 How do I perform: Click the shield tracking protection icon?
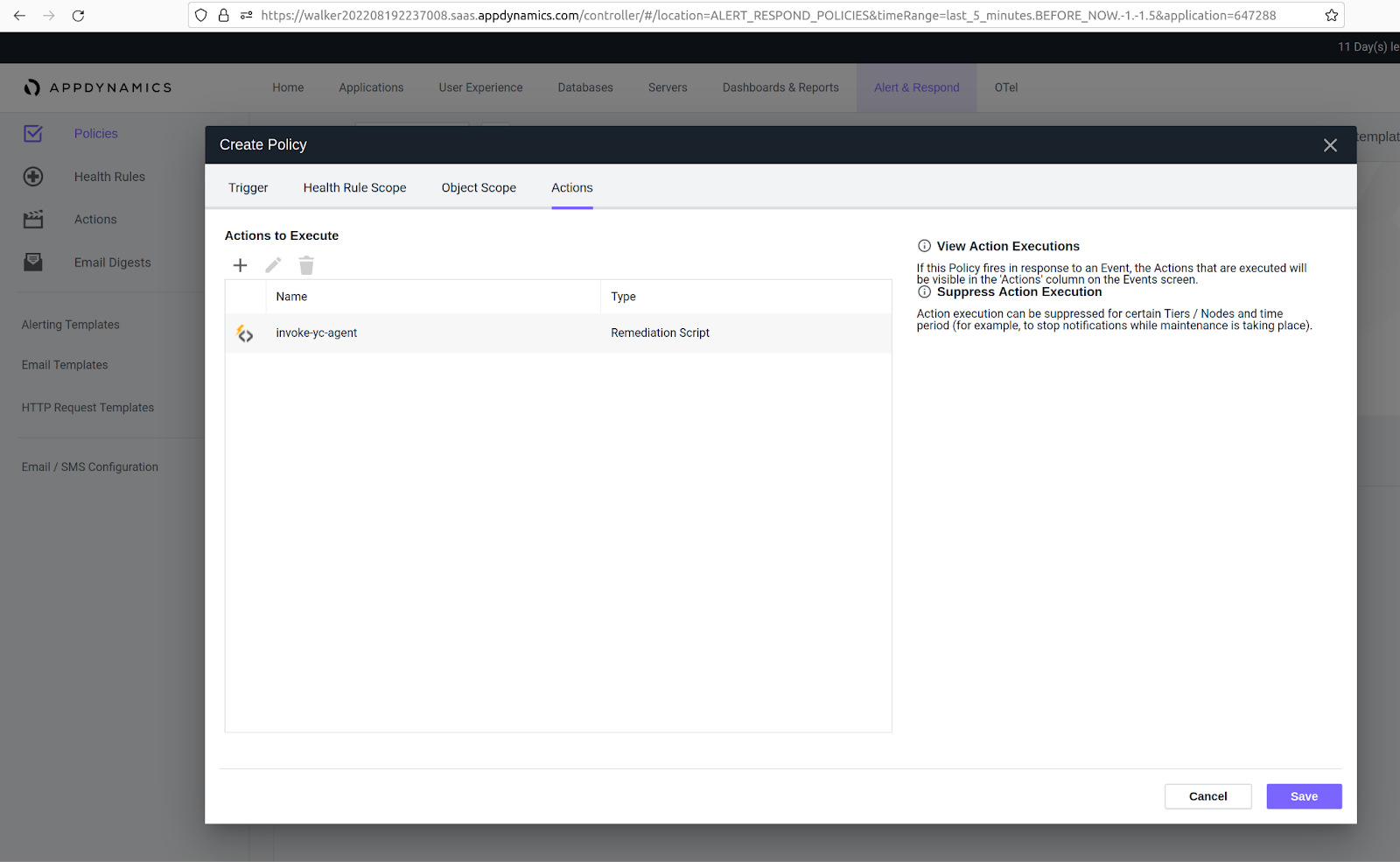point(201,15)
